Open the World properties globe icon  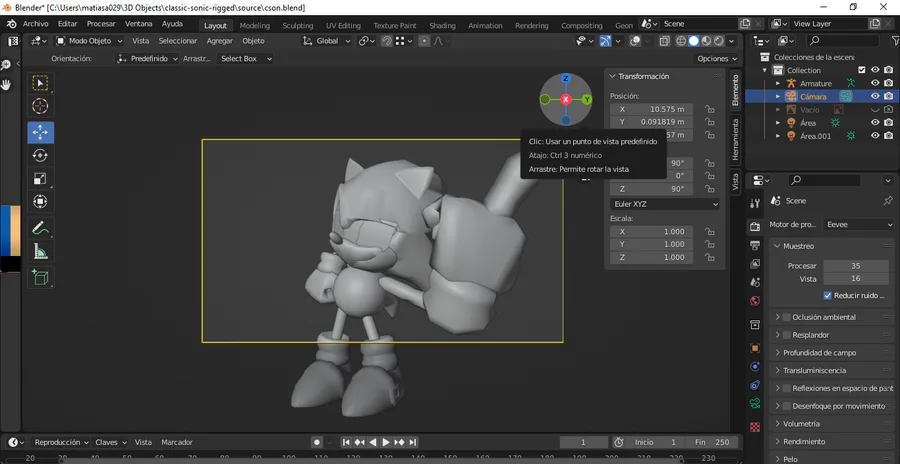755,301
